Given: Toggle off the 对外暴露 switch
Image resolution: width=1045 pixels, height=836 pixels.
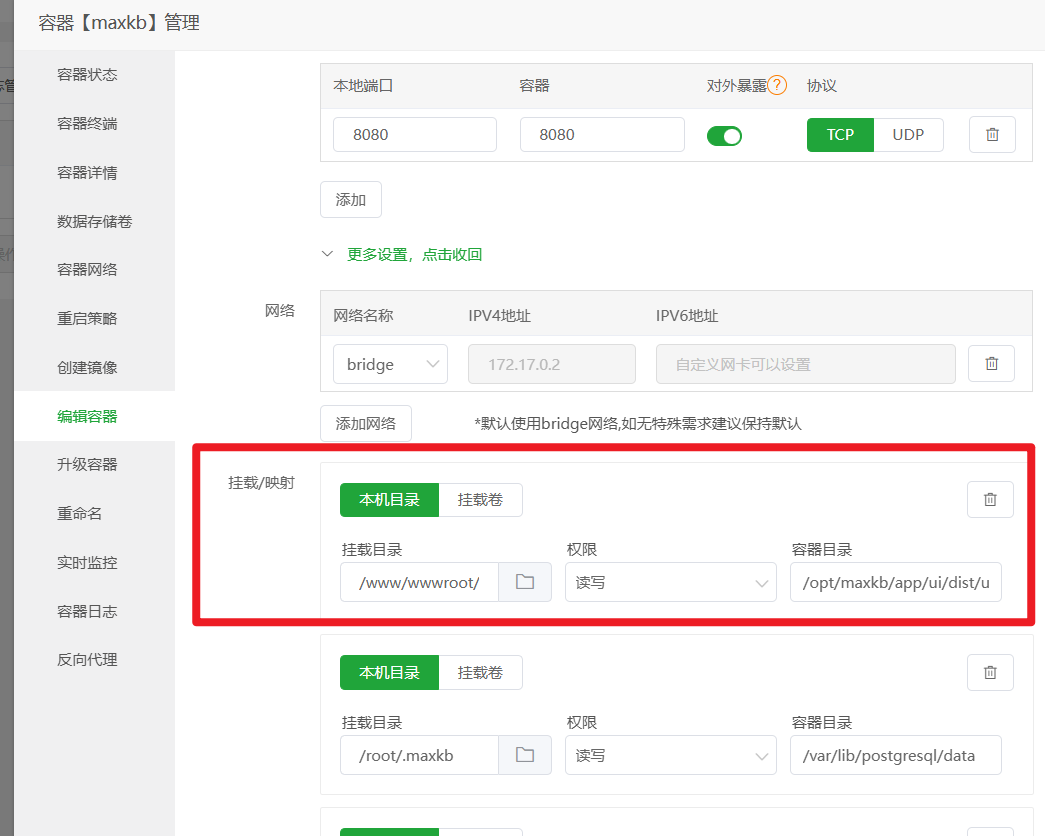Looking at the screenshot, I should (724, 135).
